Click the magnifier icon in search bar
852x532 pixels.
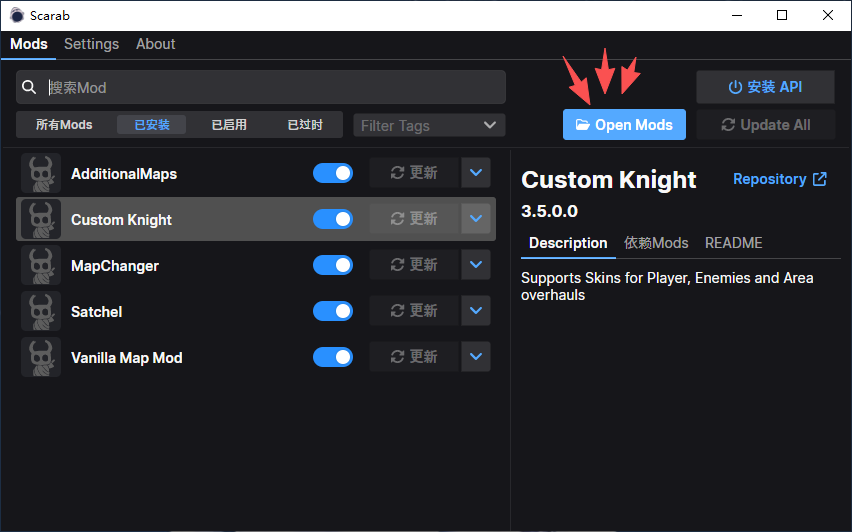coord(30,88)
